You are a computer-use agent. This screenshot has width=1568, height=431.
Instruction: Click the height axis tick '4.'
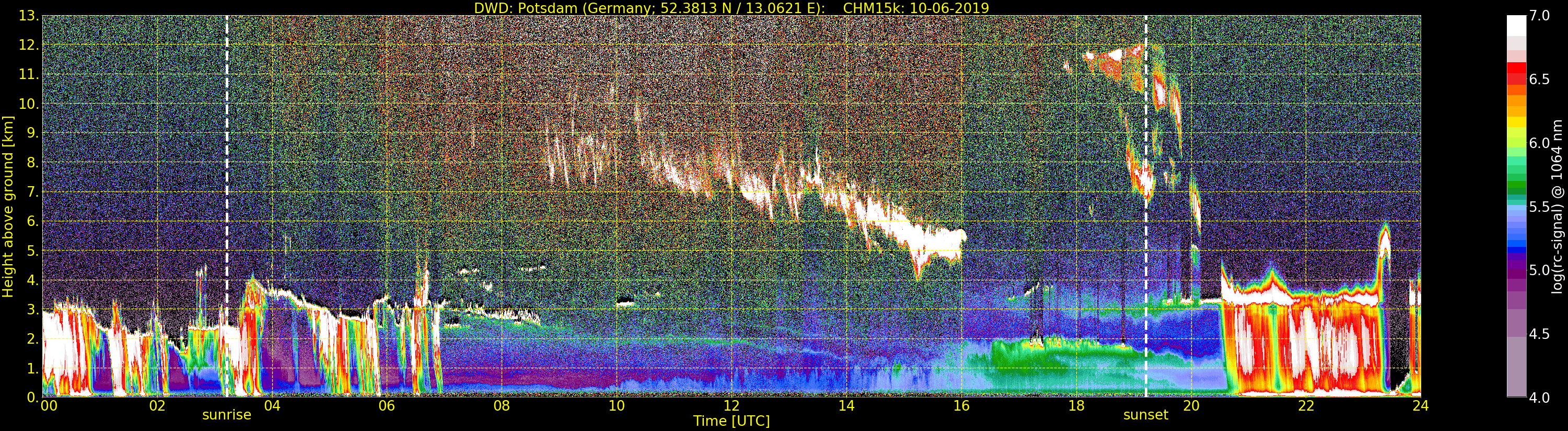pyautogui.click(x=32, y=280)
